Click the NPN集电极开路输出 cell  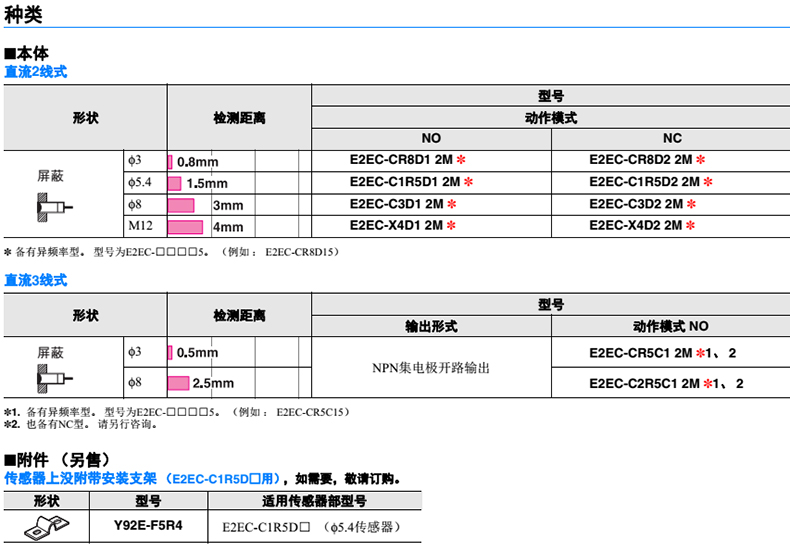click(x=431, y=368)
